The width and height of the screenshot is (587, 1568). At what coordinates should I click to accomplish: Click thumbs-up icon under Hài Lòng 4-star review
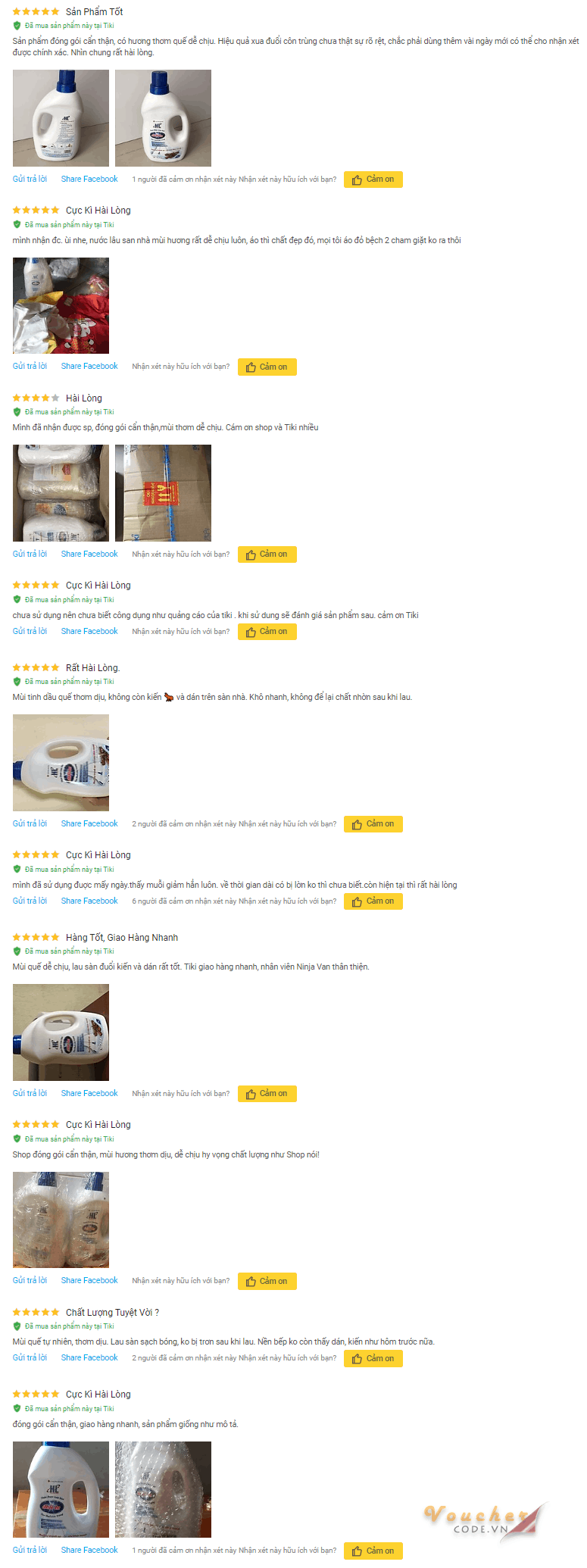[251, 555]
